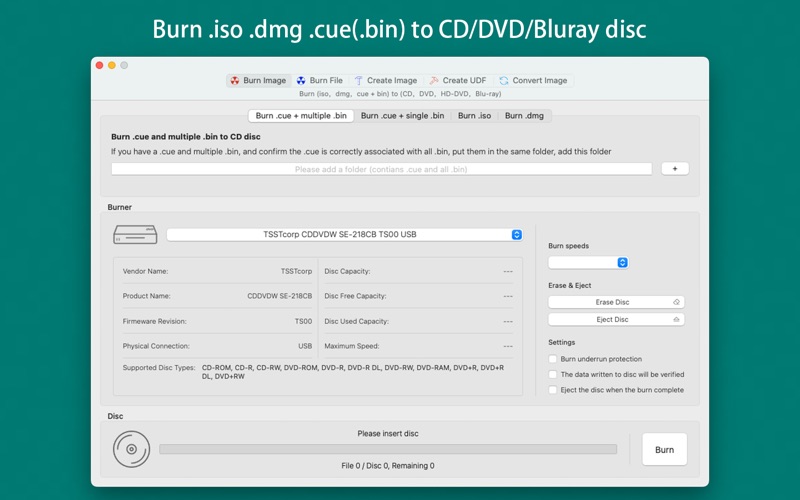Click the Firmware Revision value TS00
Screen dimensions: 800x500
point(303,321)
